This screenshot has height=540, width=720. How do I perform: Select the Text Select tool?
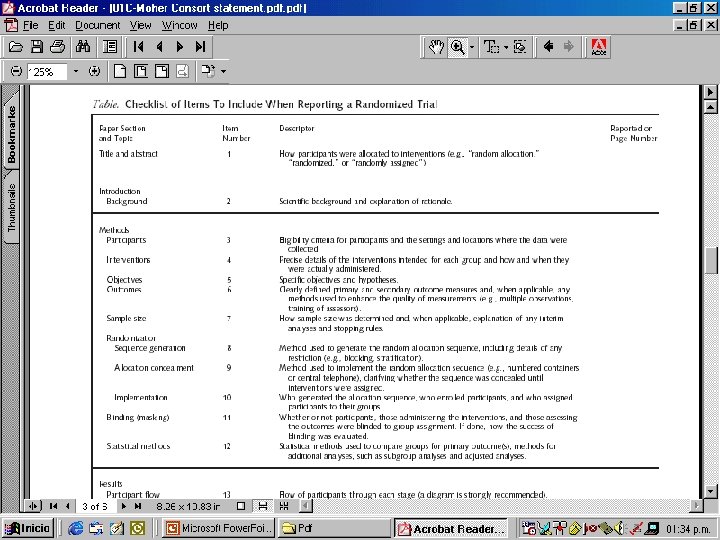coord(491,47)
